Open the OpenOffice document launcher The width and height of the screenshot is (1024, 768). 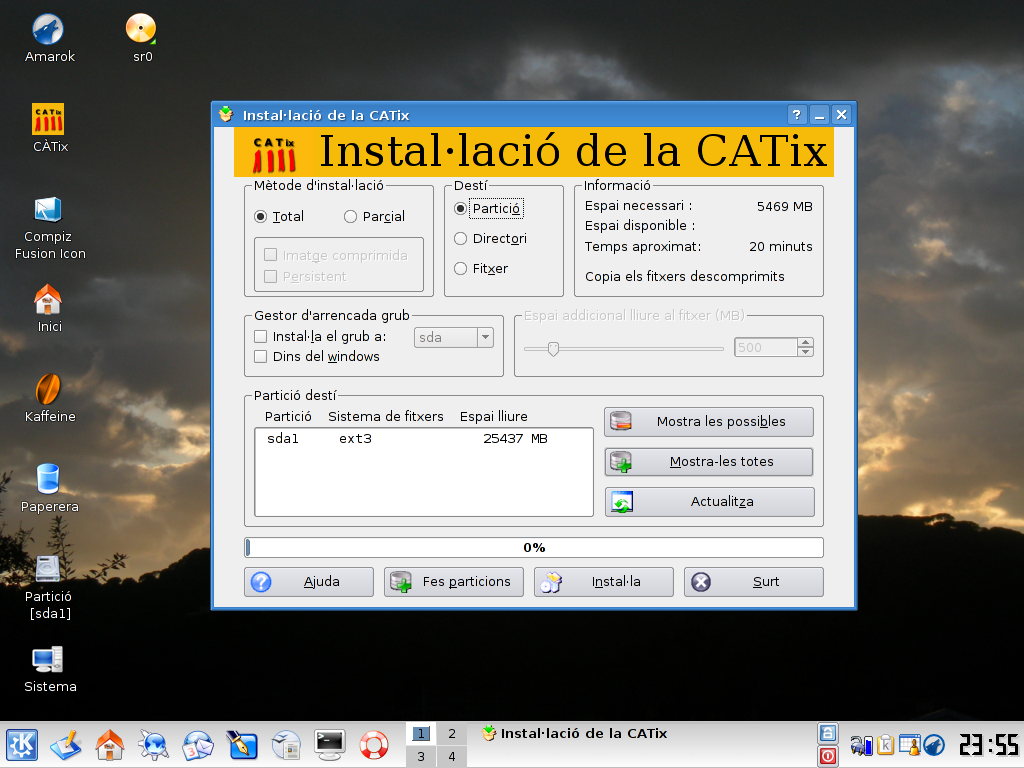pyautogui.click(x=285, y=744)
